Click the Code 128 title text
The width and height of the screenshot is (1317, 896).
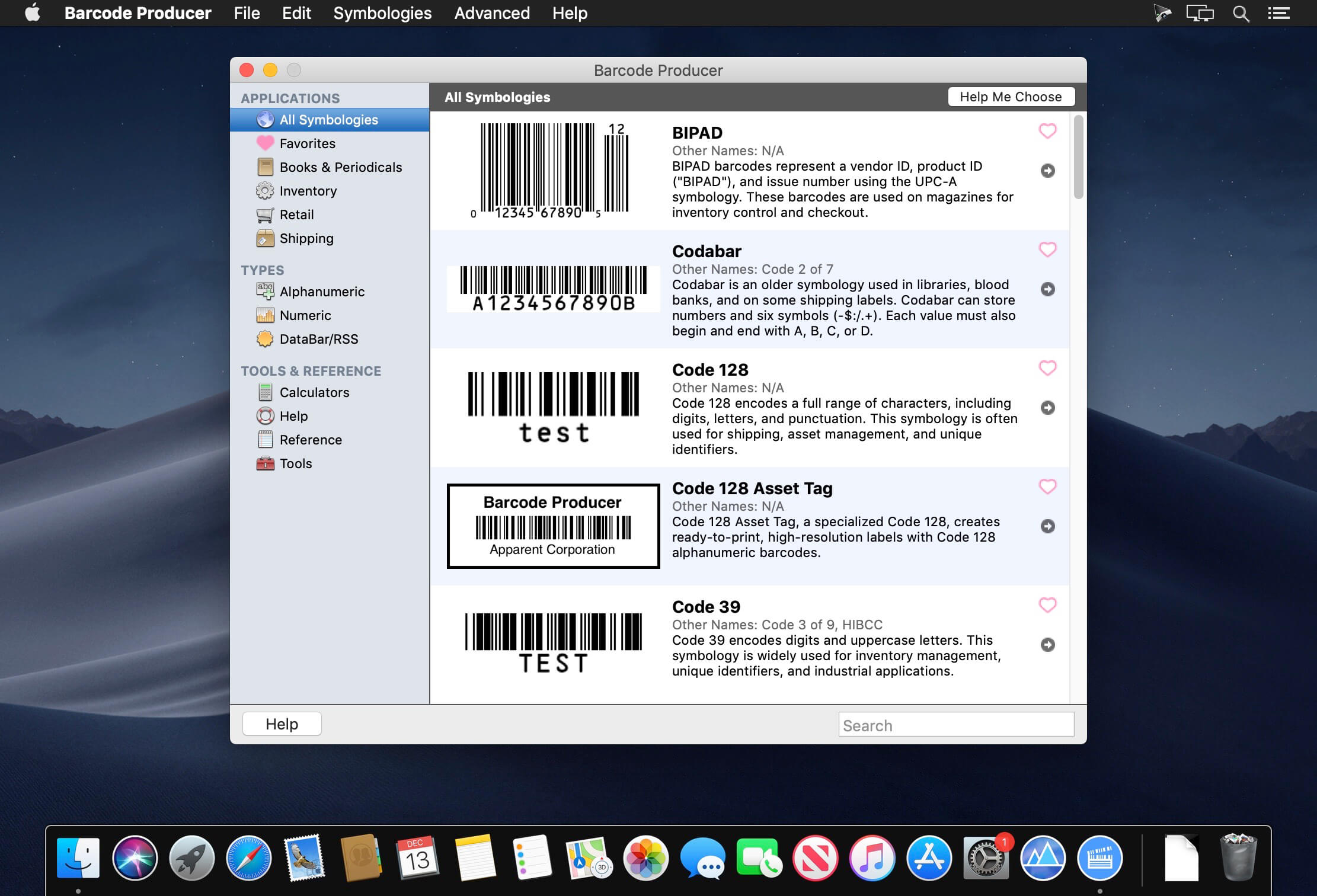tap(710, 370)
